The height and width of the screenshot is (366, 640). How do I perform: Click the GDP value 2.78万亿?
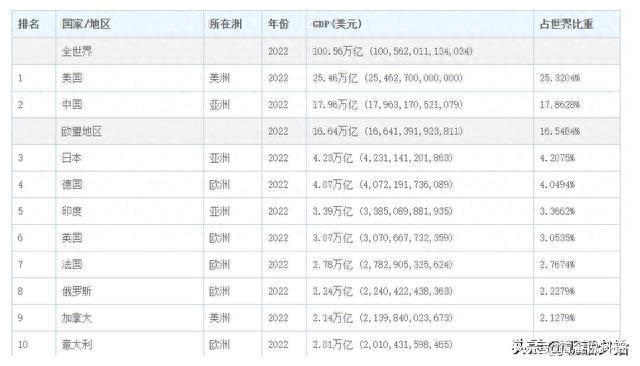click(333, 264)
